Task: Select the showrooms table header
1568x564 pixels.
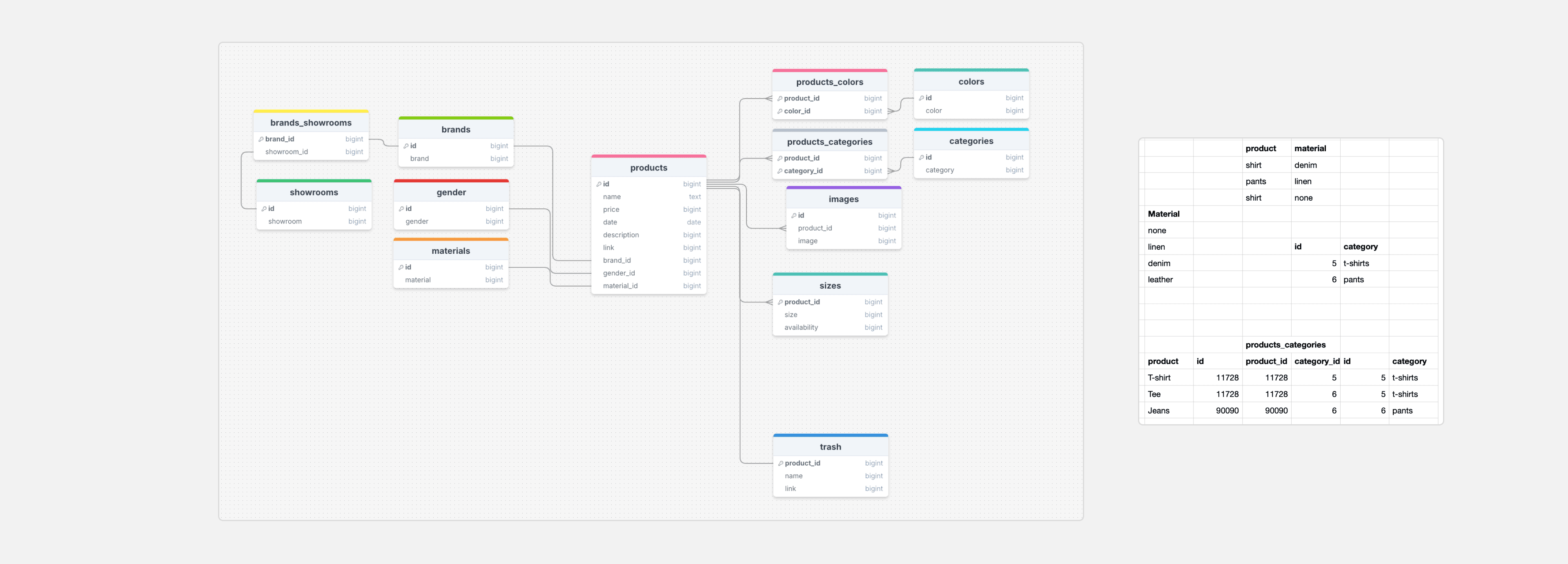Action: [x=314, y=192]
